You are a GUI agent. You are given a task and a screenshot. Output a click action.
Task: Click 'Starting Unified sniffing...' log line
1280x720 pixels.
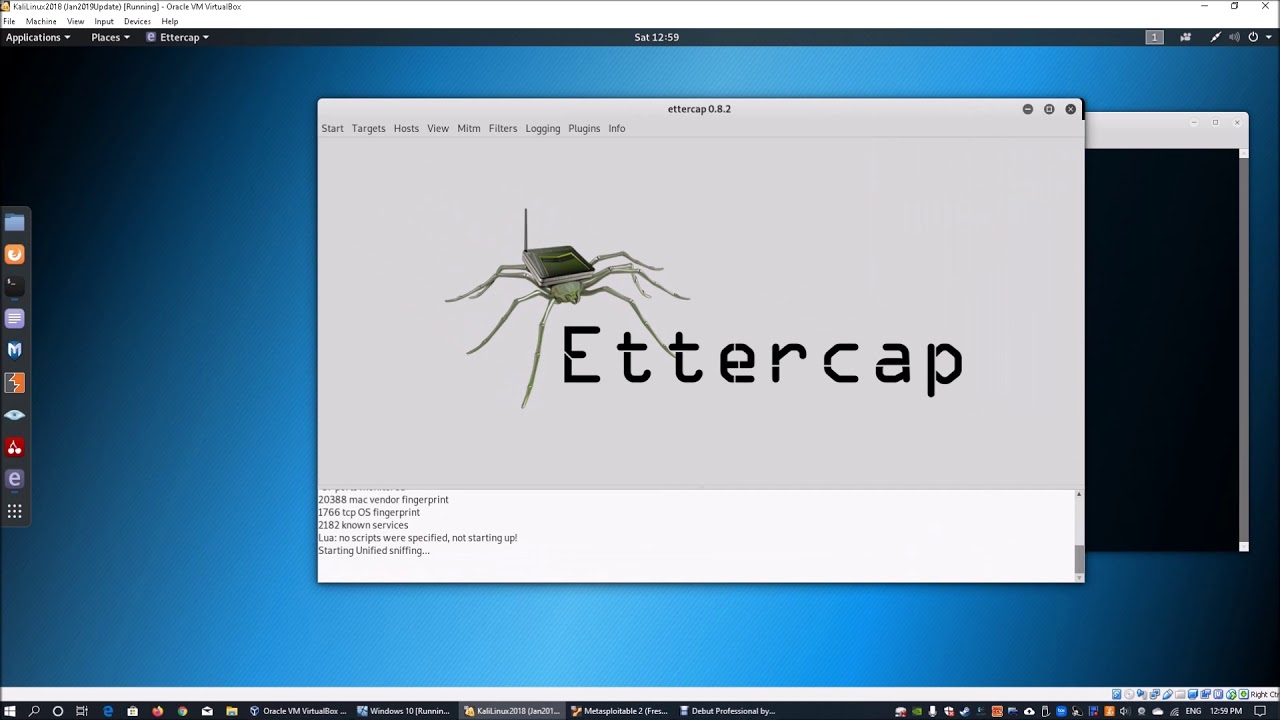tap(374, 551)
